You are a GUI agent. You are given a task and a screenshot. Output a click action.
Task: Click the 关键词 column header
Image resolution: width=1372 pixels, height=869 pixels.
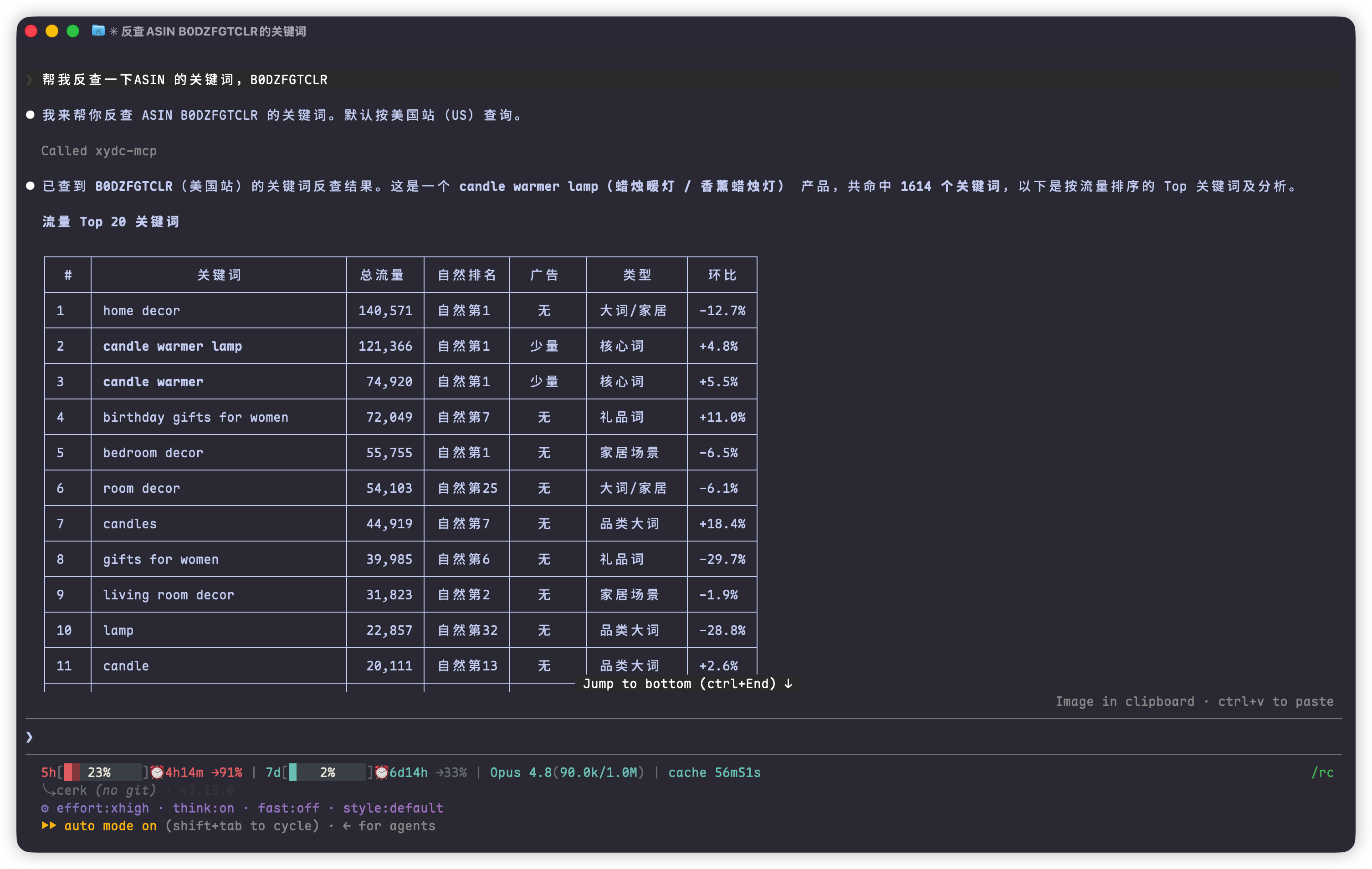[x=220, y=275]
